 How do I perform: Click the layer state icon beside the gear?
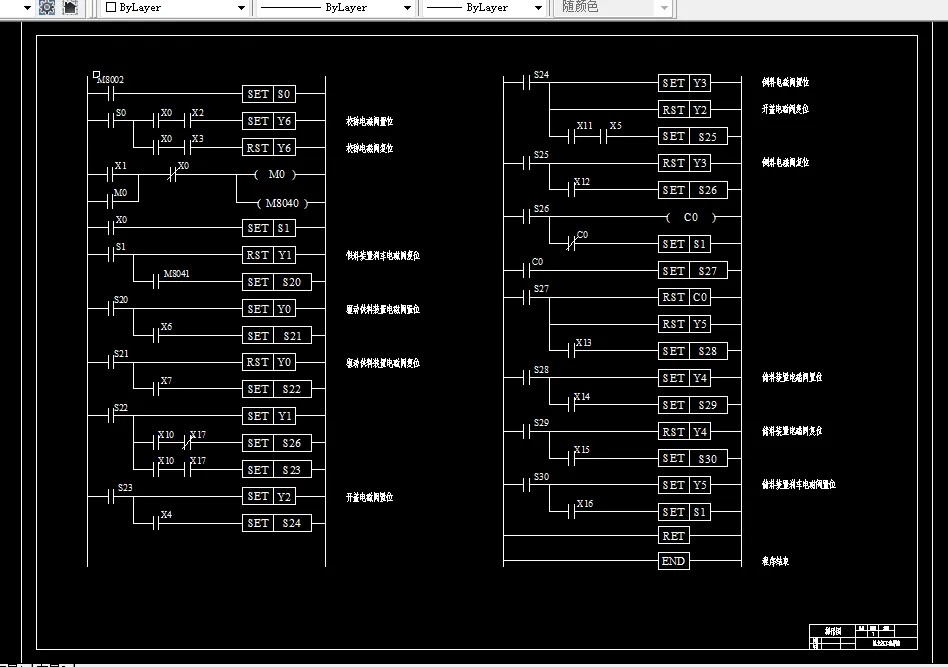[70, 8]
